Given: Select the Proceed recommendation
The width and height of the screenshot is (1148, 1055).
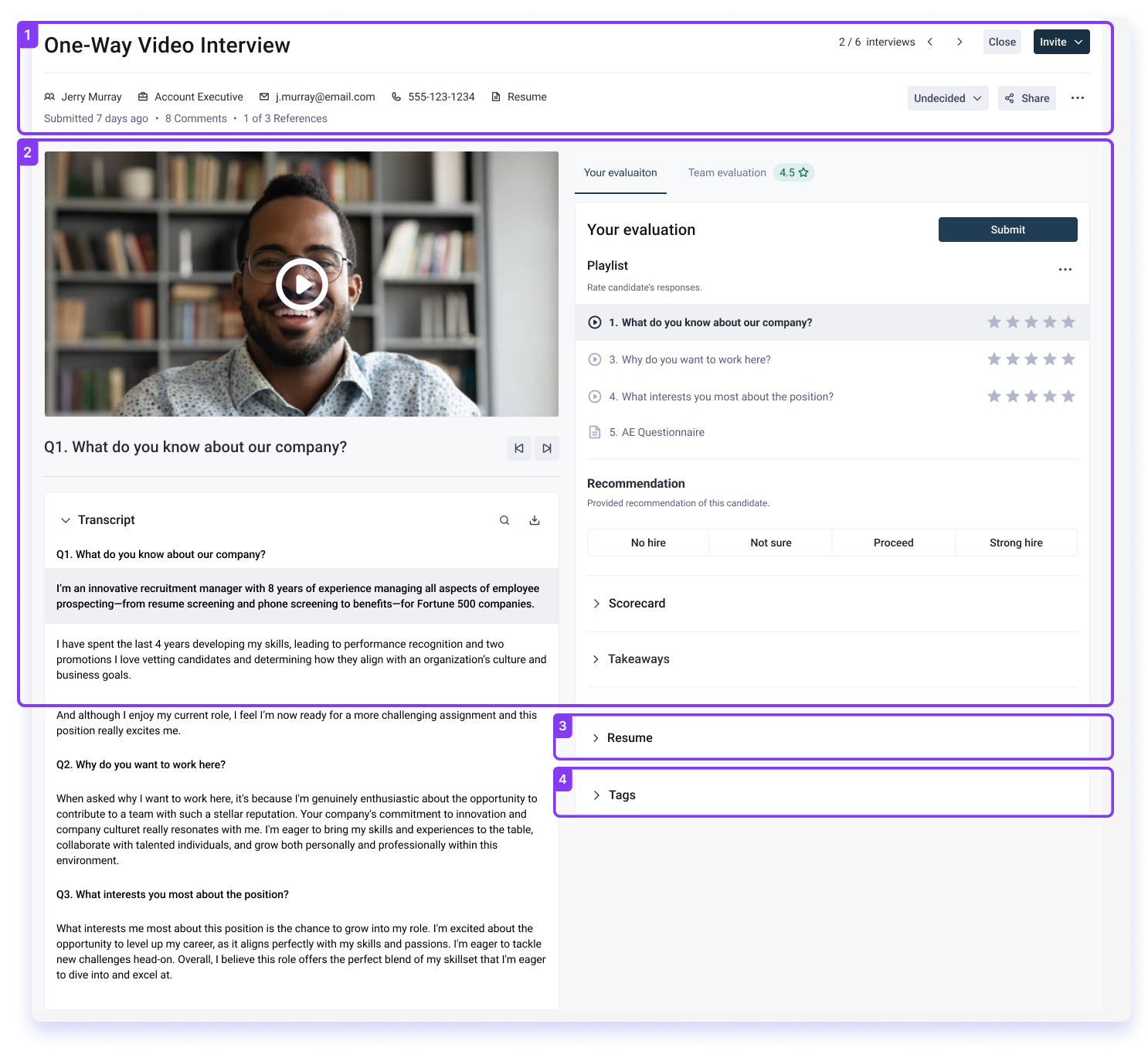Looking at the screenshot, I should pyautogui.click(x=894, y=543).
